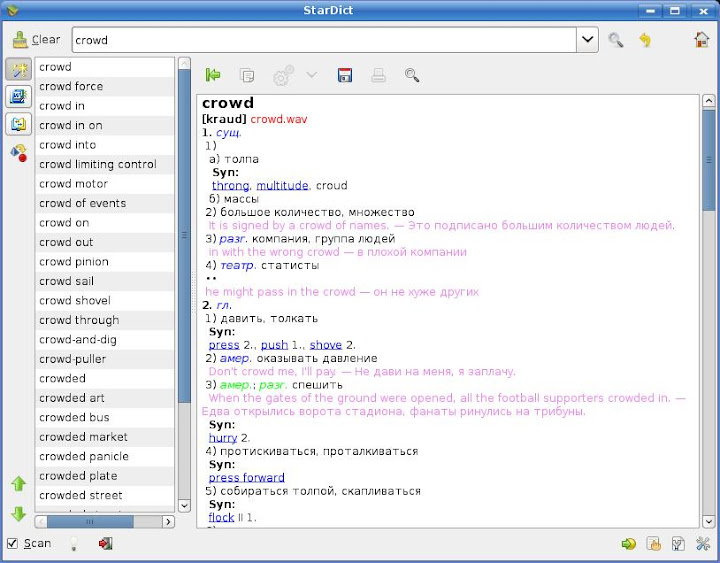The width and height of the screenshot is (720, 563).
Task: Select 'crowd sail' in word list
Action: 105,281
